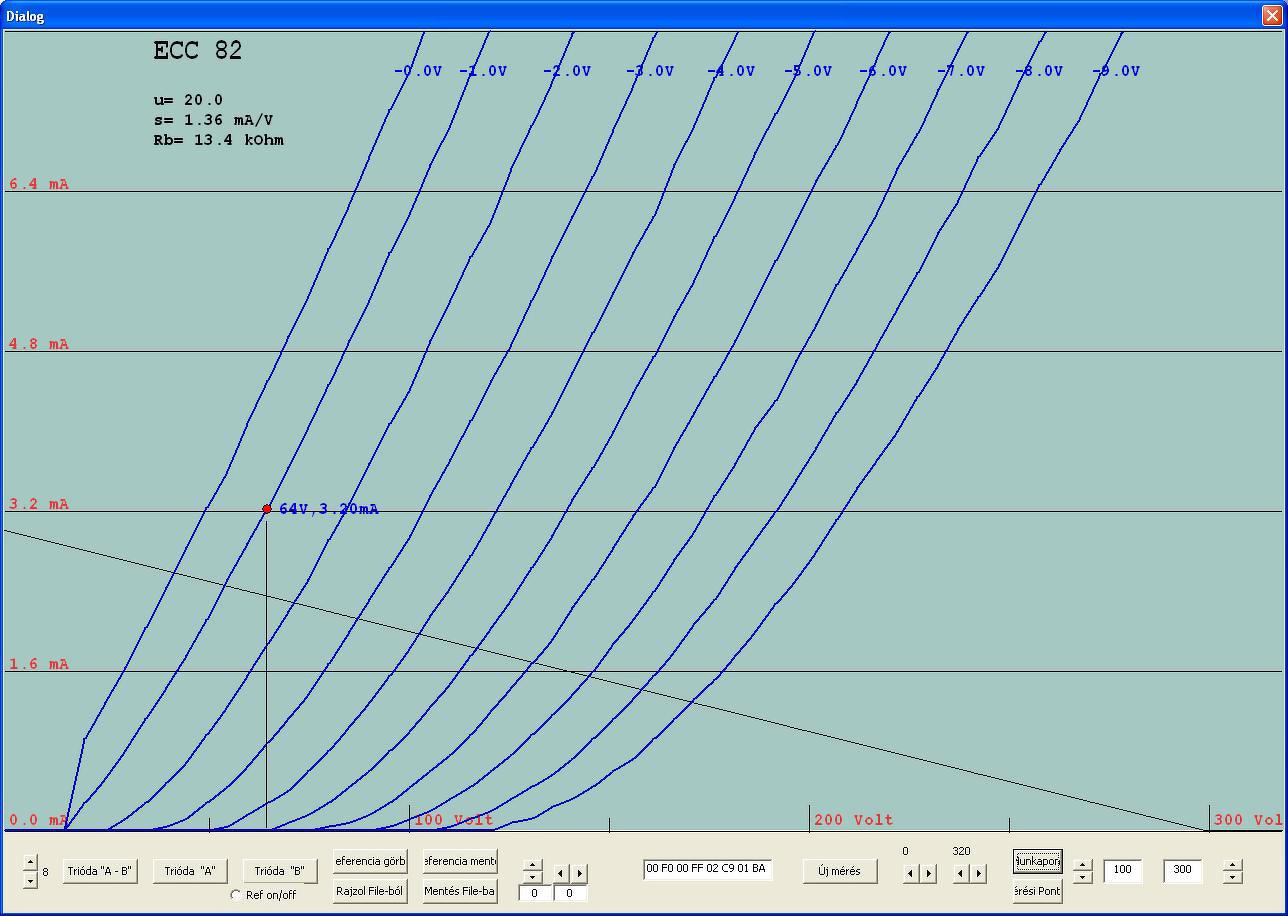
Task: Click the right arrow under the value 320
Action: (x=978, y=873)
